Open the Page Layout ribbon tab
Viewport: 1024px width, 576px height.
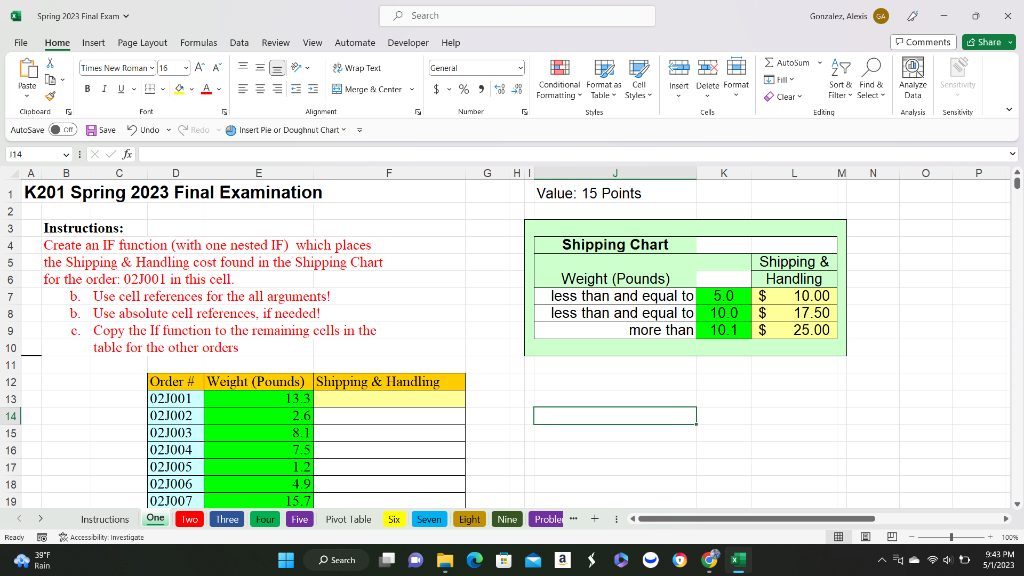pyautogui.click(x=142, y=42)
